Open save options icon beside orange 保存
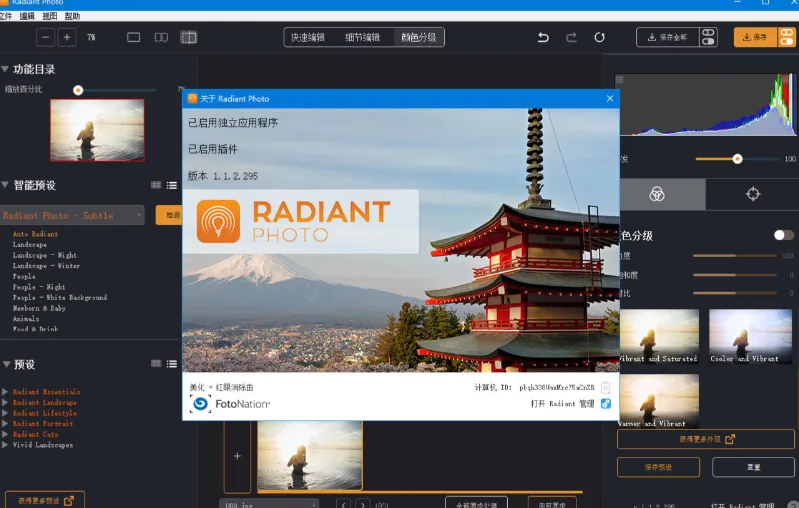 coord(786,37)
